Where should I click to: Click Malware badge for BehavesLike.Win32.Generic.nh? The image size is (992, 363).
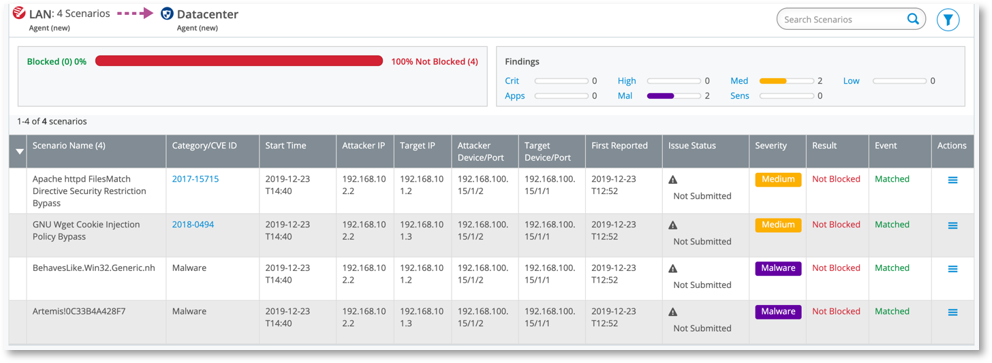click(778, 269)
